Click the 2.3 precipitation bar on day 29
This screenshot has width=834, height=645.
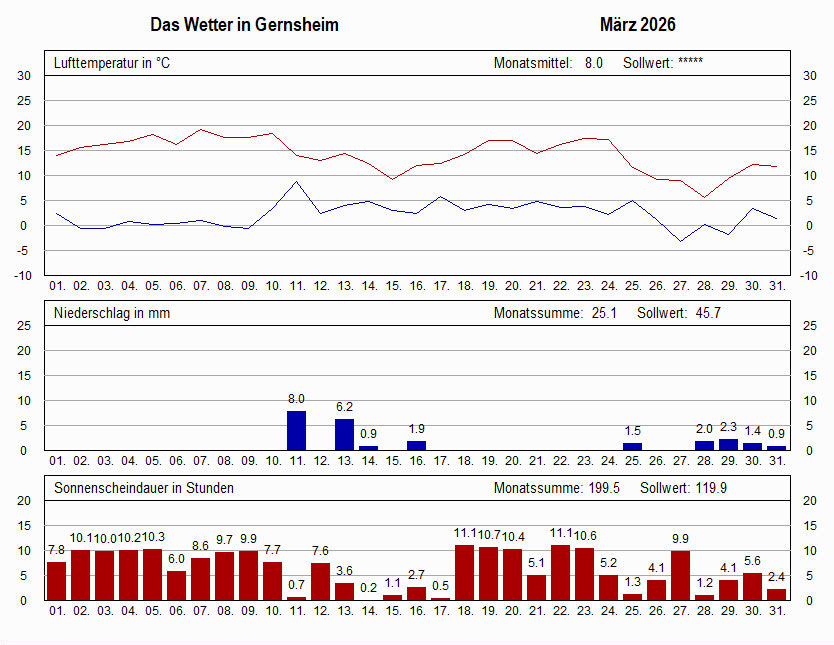pyautogui.click(x=728, y=445)
